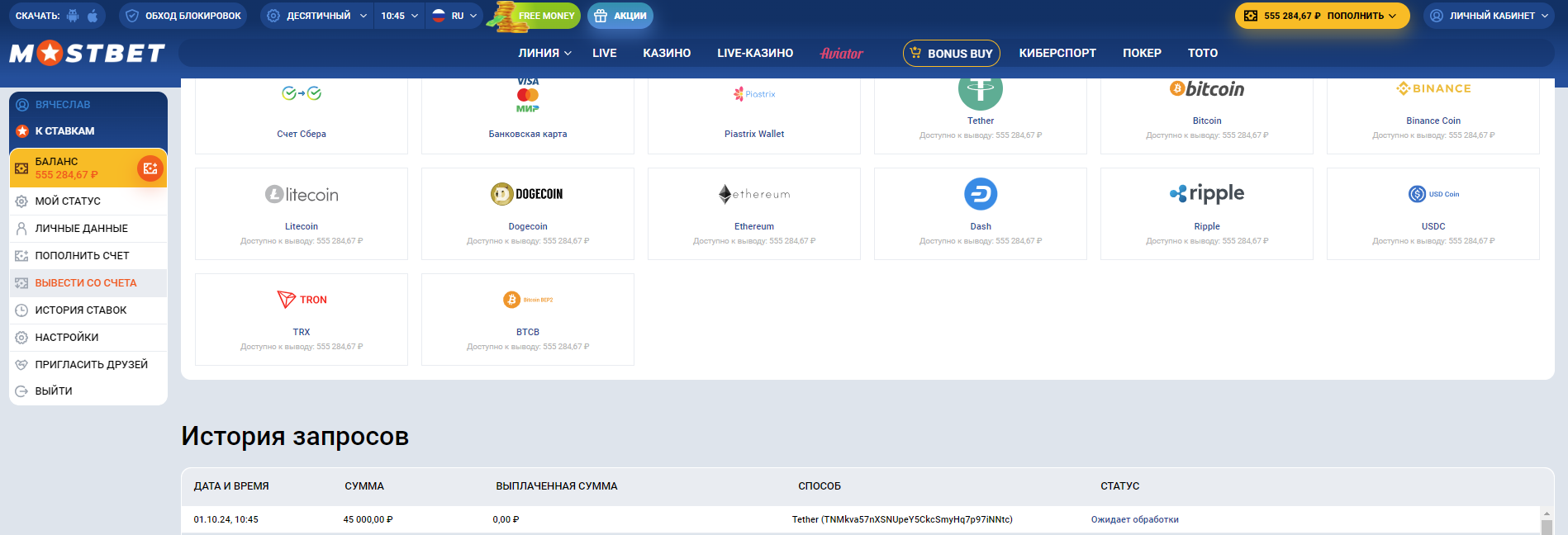Open the 10:45 time zone dropdown

[x=399, y=16]
